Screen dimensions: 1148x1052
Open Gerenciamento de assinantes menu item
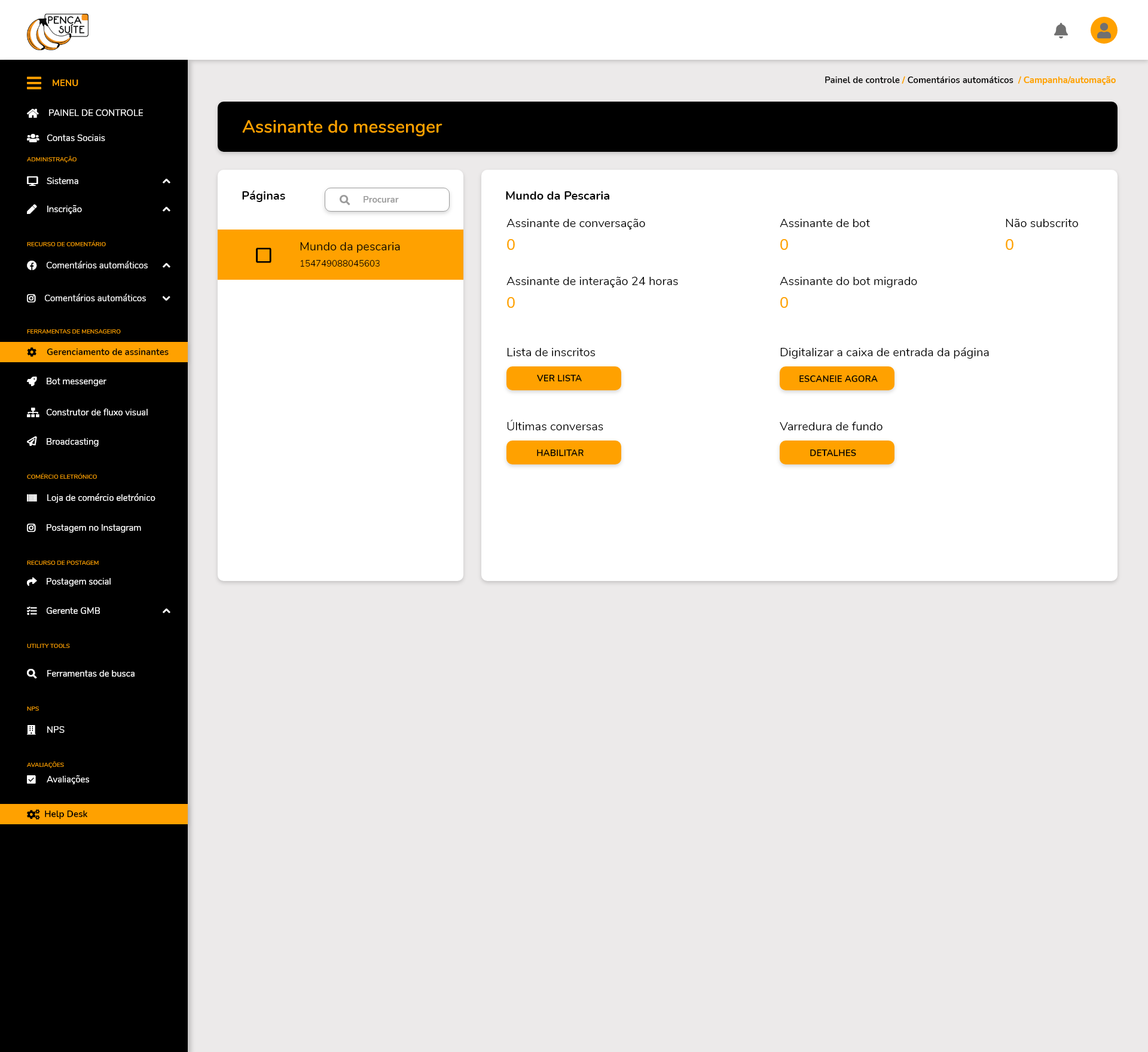pos(107,352)
